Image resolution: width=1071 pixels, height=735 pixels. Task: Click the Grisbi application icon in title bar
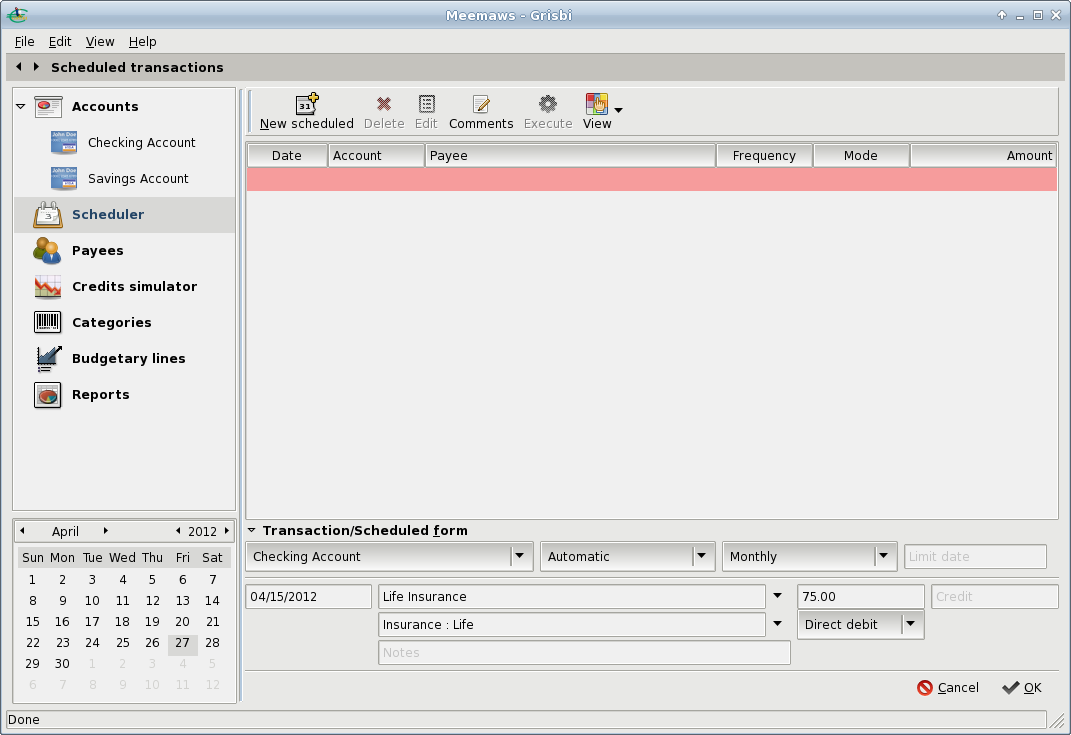(x=17, y=14)
